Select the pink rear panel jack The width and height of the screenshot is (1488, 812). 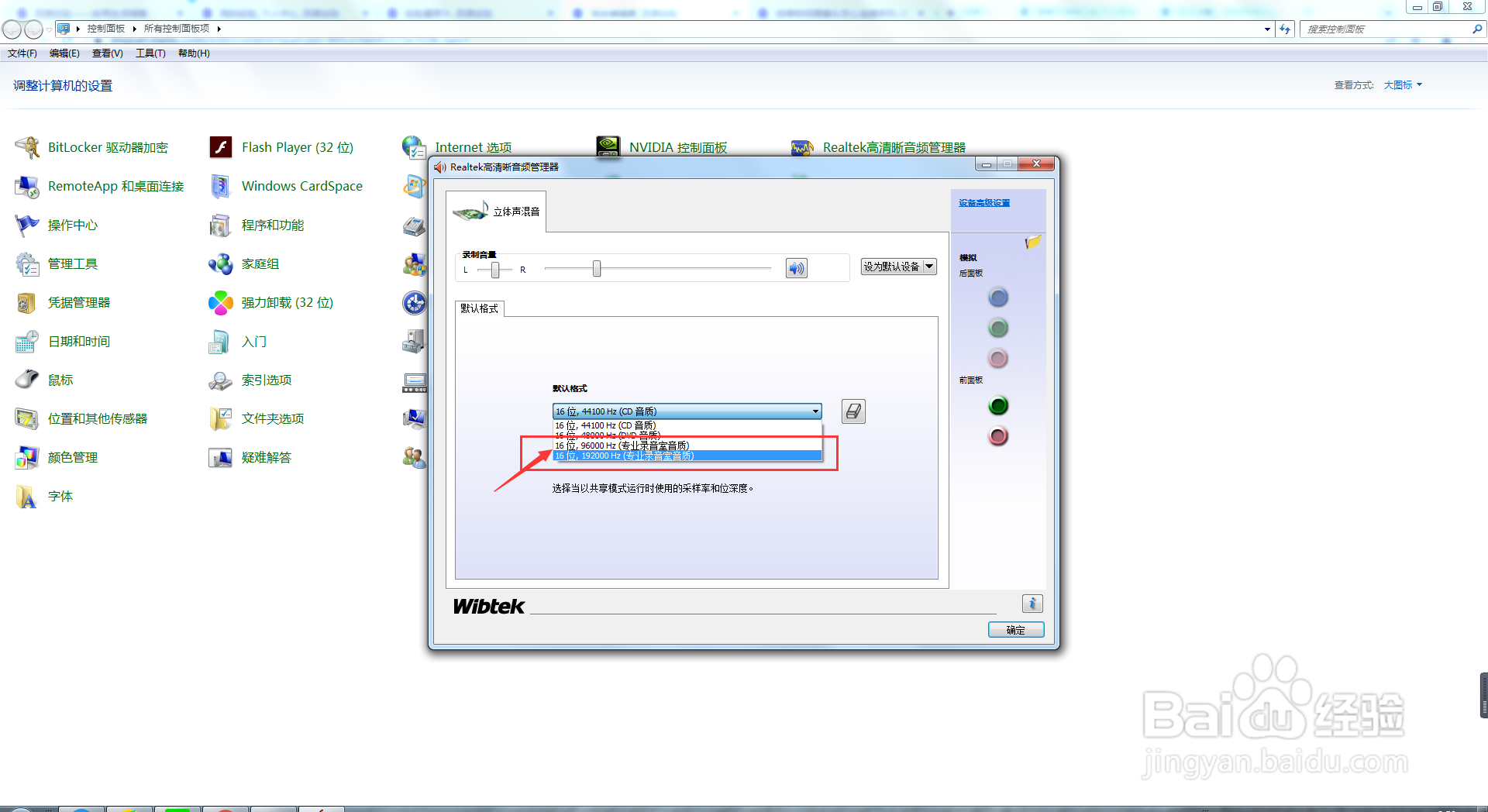click(x=998, y=358)
